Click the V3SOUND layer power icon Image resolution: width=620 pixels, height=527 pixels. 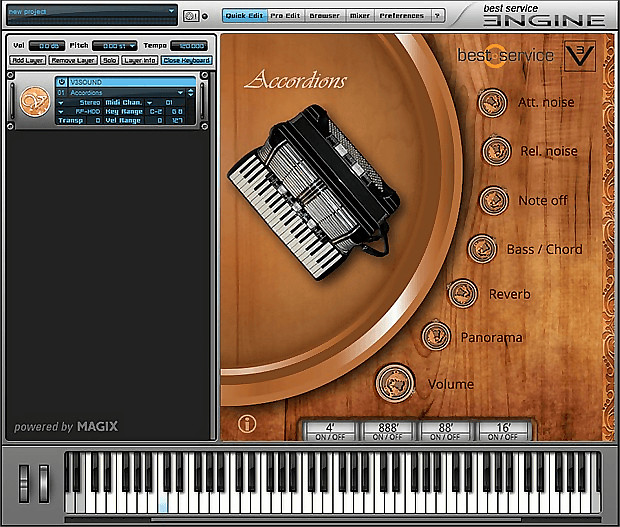pyautogui.click(x=62, y=82)
